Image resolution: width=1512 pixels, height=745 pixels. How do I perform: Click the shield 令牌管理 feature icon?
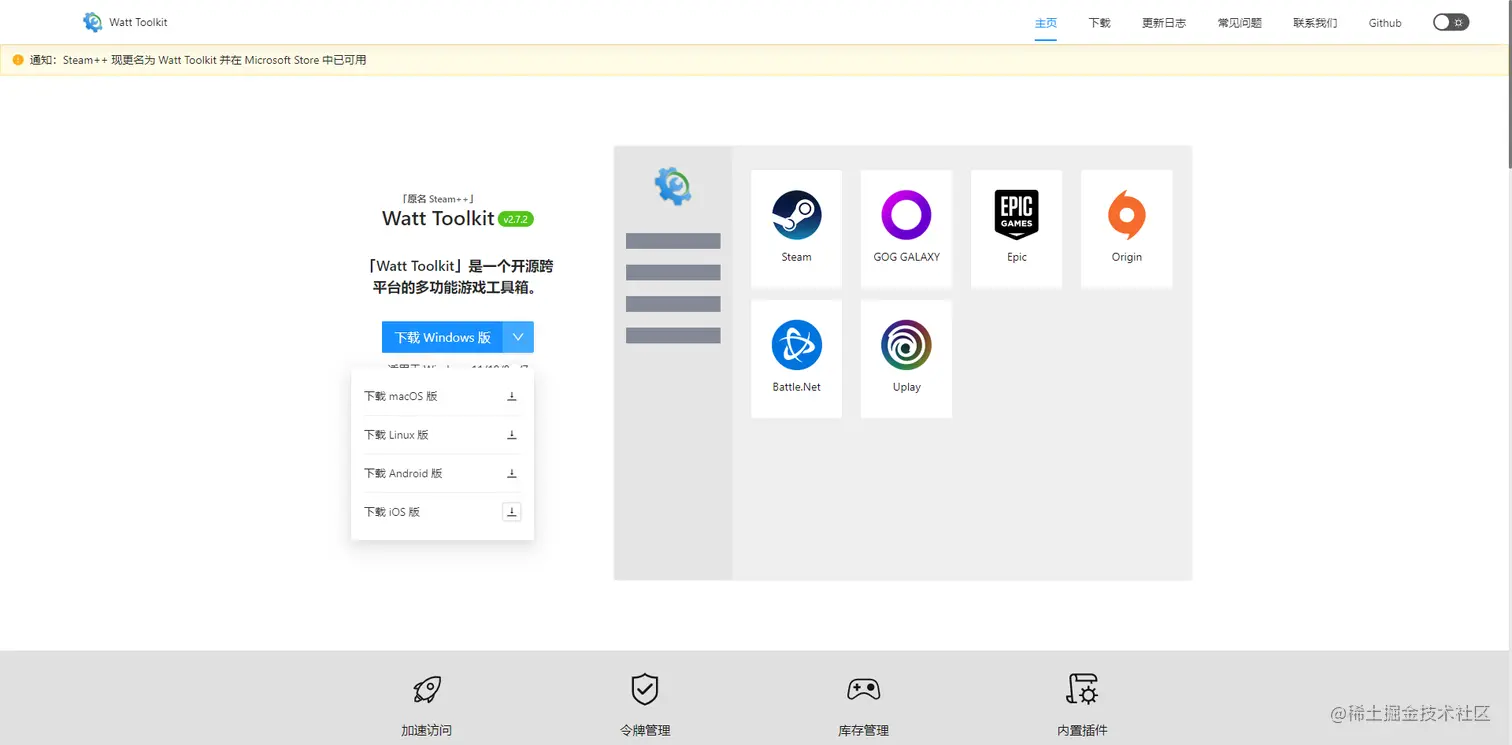click(645, 688)
